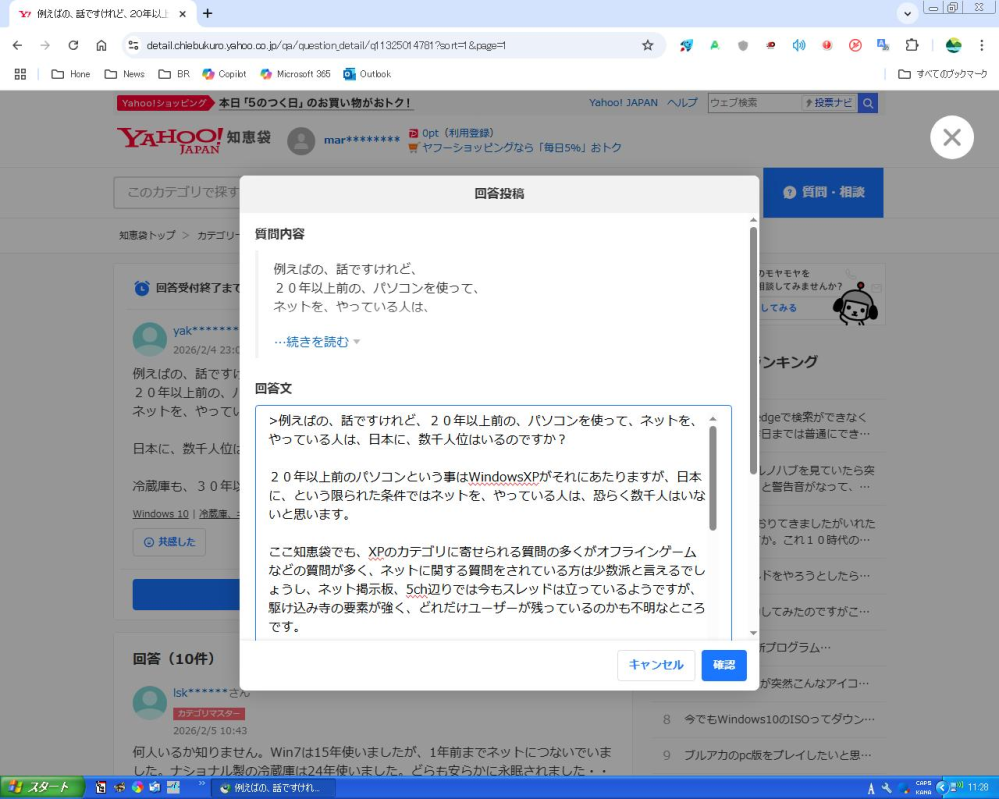999x799 pixels.
Task: Click the 共感した button
Action: click(169, 542)
